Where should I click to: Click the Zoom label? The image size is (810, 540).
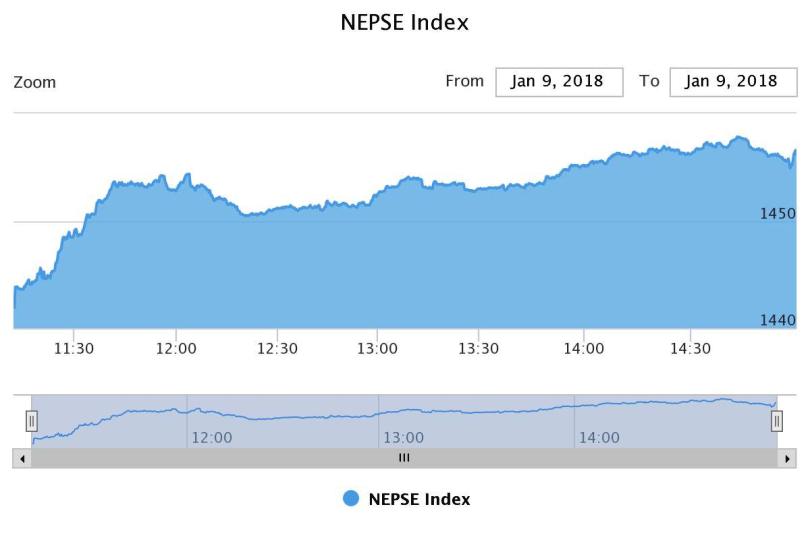tap(35, 82)
